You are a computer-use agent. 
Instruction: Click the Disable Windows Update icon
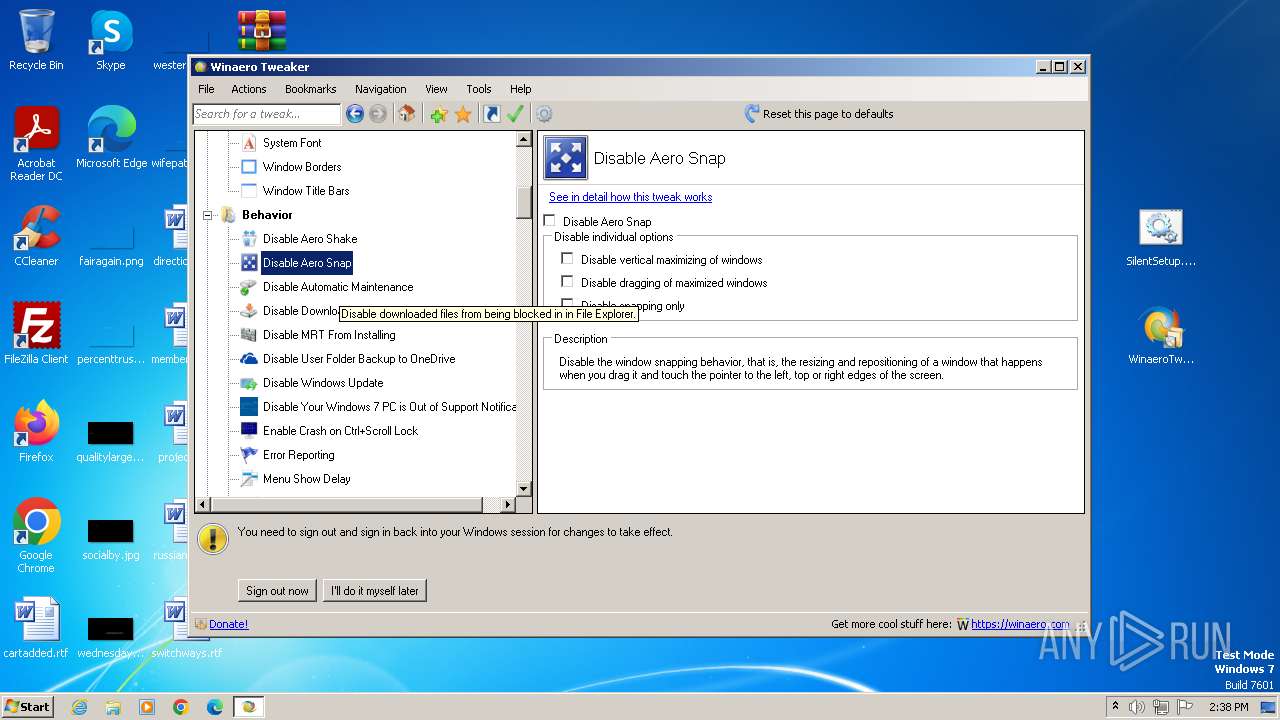click(249, 383)
